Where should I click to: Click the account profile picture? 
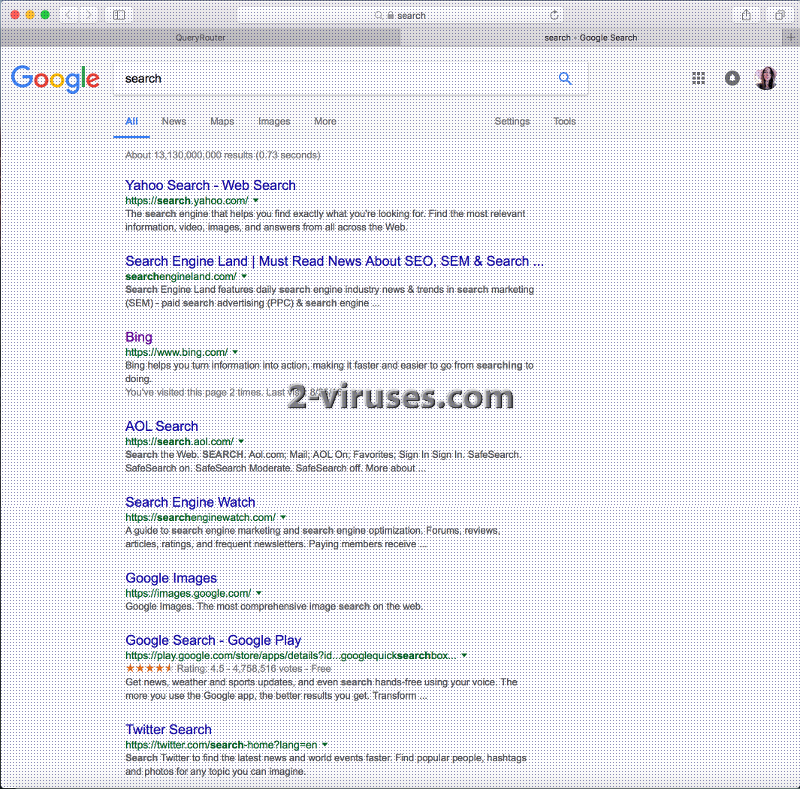pyautogui.click(x=767, y=79)
